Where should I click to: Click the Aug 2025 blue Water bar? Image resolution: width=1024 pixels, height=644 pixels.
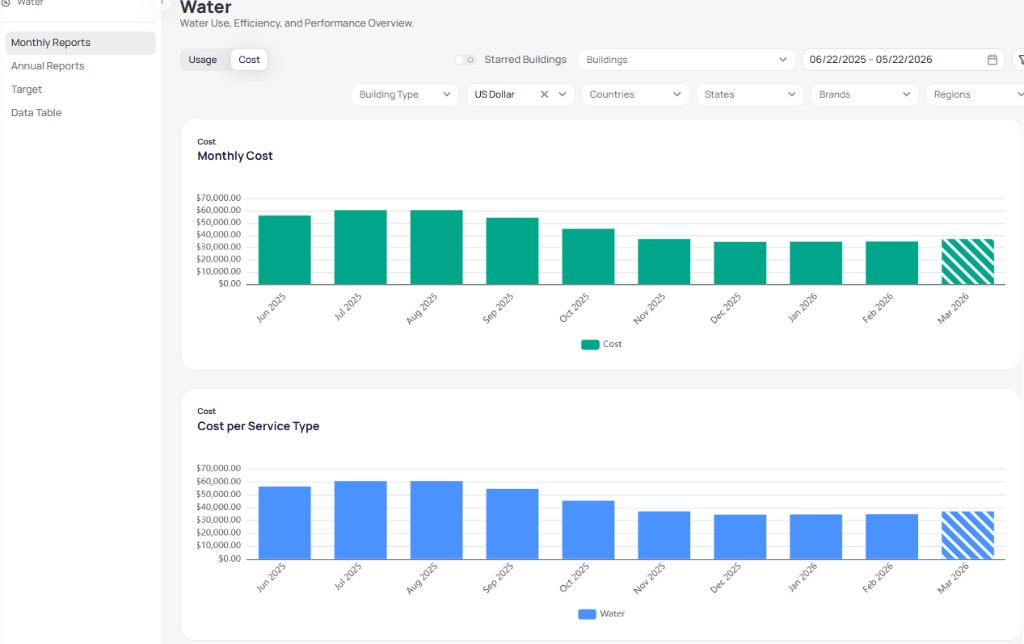point(436,520)
